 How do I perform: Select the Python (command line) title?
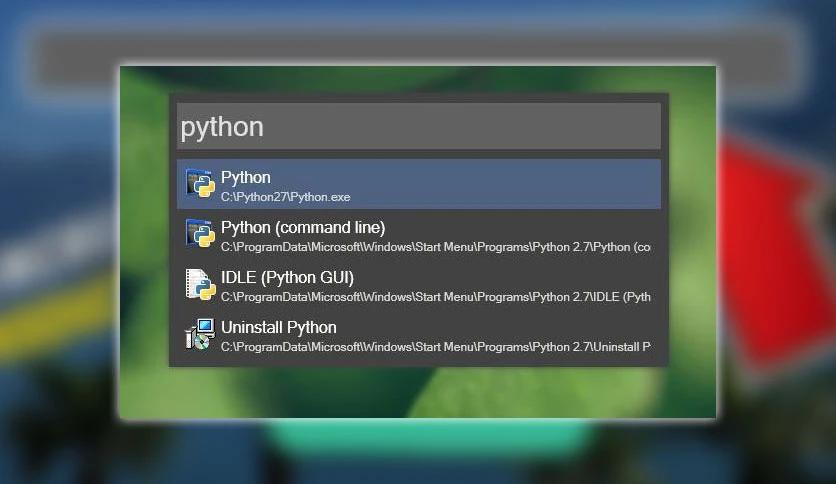click(303, 228)
